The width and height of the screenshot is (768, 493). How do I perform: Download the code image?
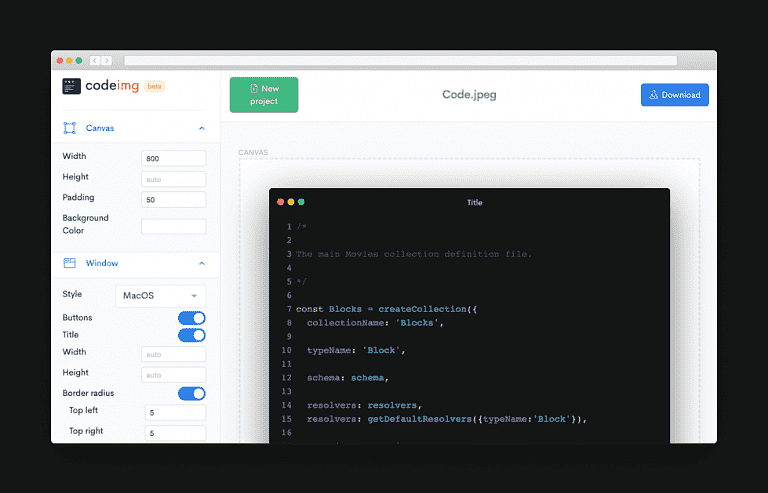[x=674, y=95]
